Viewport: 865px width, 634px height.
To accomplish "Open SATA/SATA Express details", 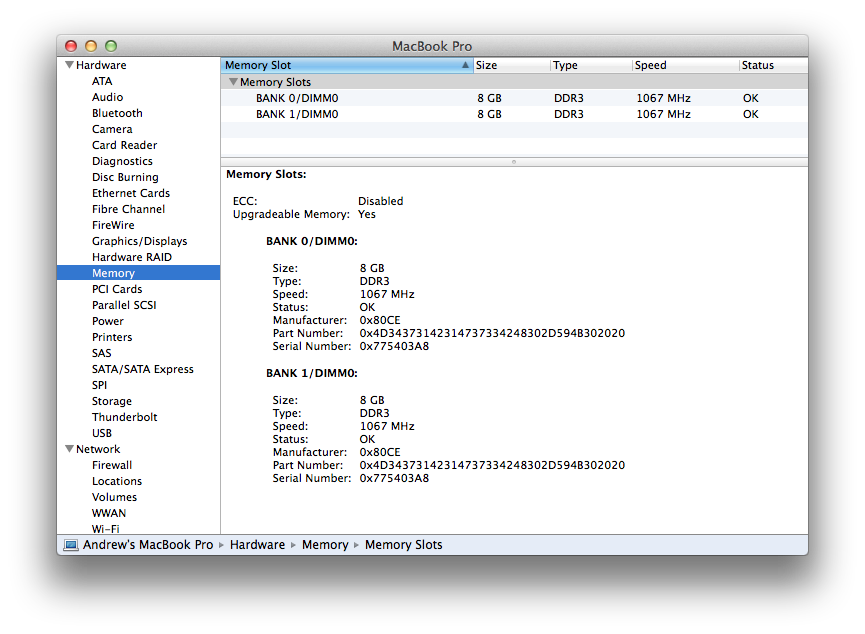I will coord(143,369).
